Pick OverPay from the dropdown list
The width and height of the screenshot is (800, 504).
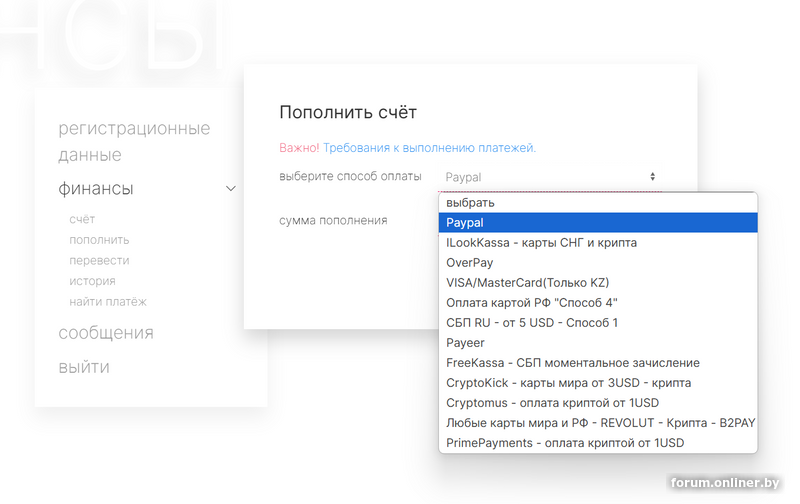pyautogui.click(x=470, y=263)
